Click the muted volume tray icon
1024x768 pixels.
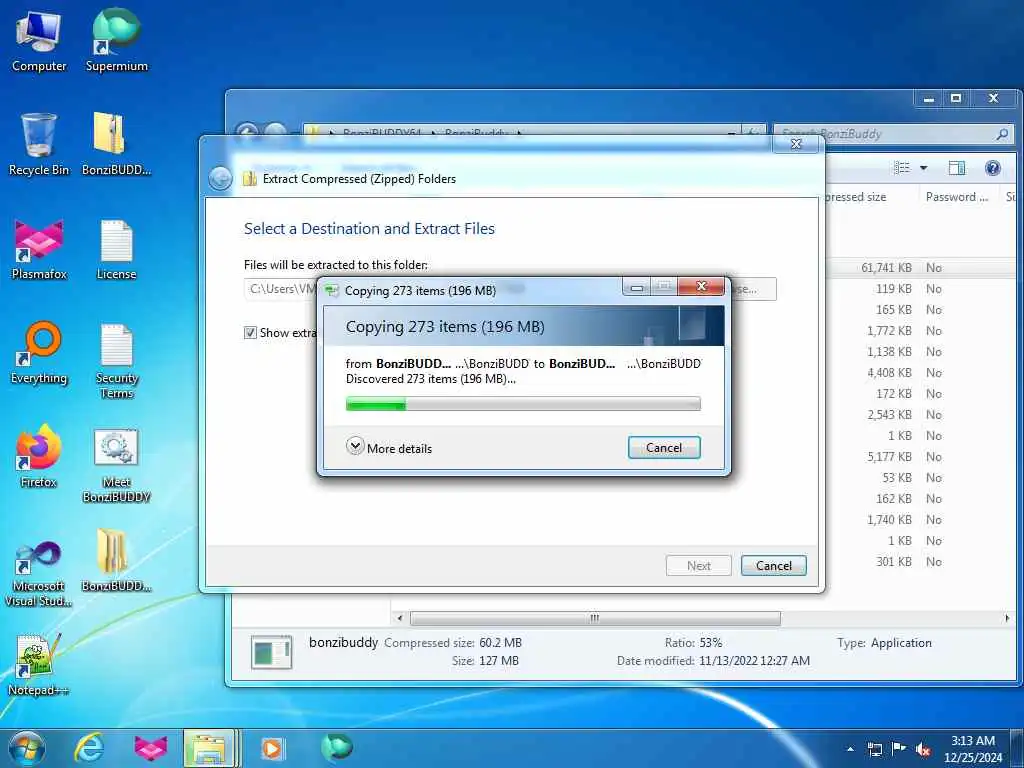(923, 749)
